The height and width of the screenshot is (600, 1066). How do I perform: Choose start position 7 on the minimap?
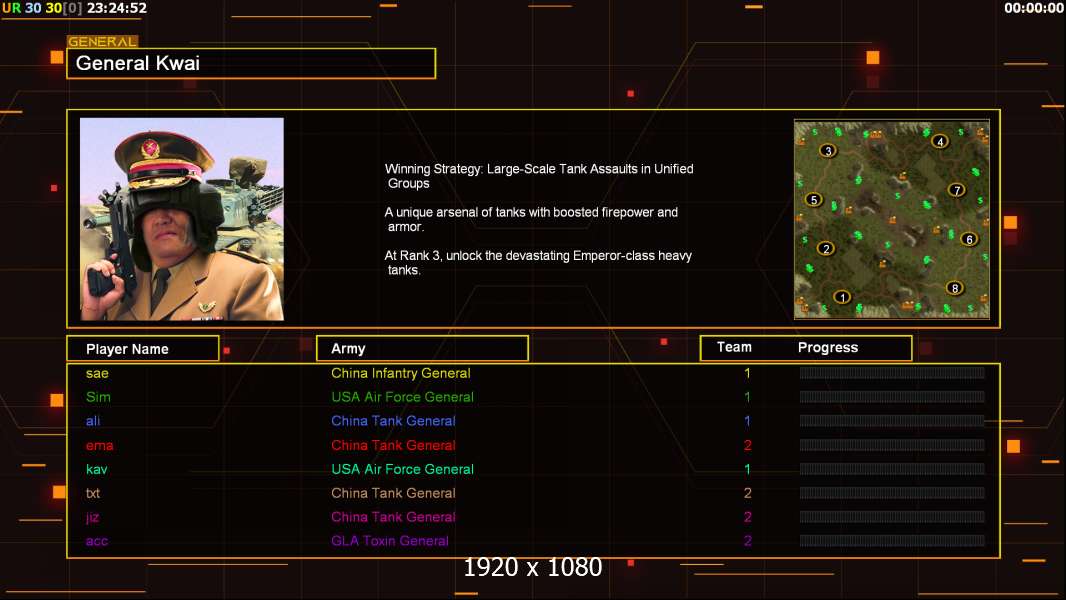coord(957,190)
